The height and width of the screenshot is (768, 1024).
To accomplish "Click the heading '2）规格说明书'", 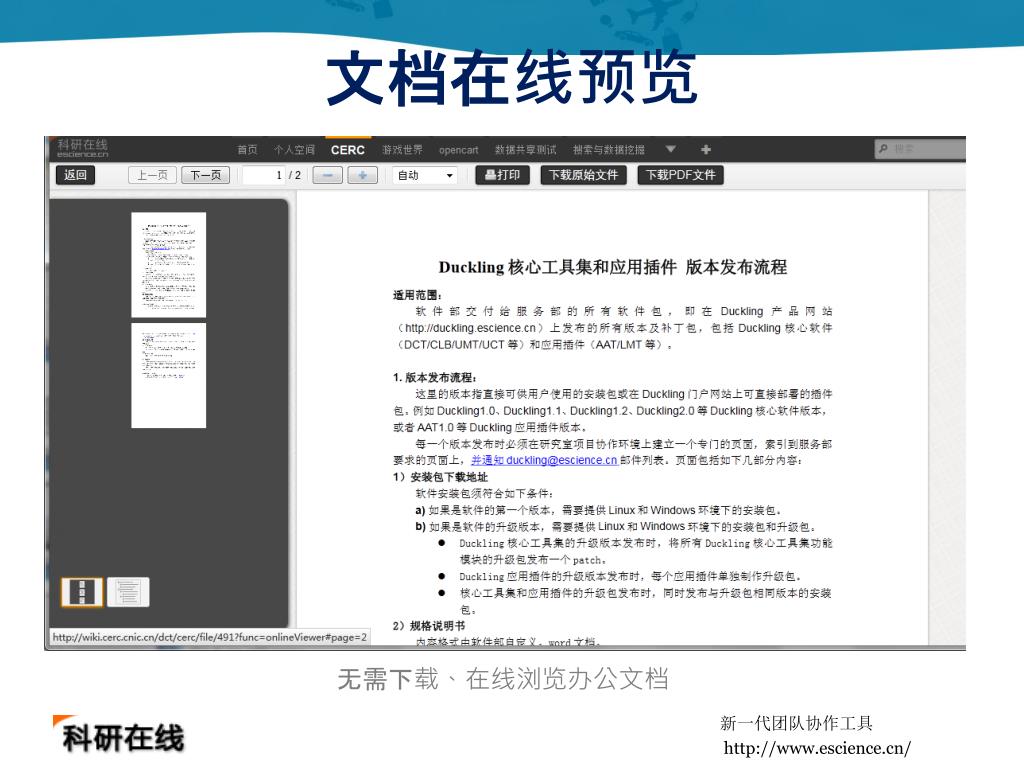I will (429, 626).
